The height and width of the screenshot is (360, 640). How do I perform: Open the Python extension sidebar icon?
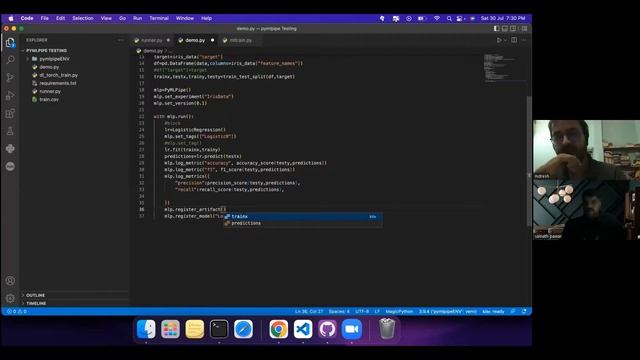click(10, 149)
